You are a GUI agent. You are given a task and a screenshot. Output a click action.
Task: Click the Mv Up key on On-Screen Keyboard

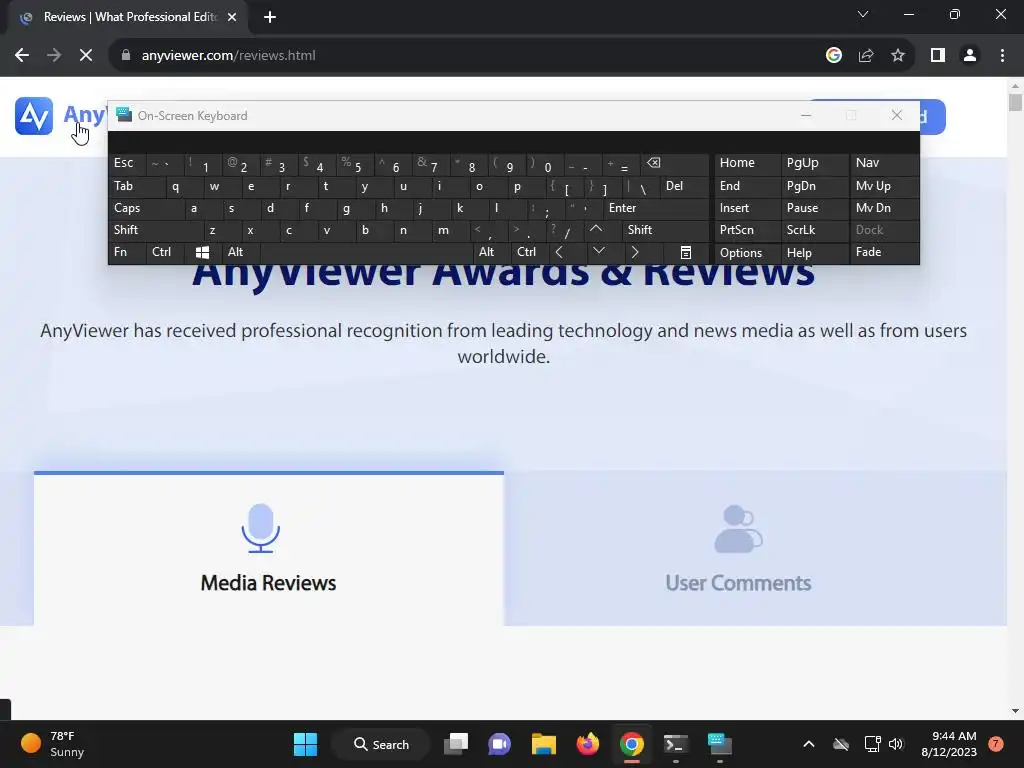pyautogui.click(x=884, y=187)
